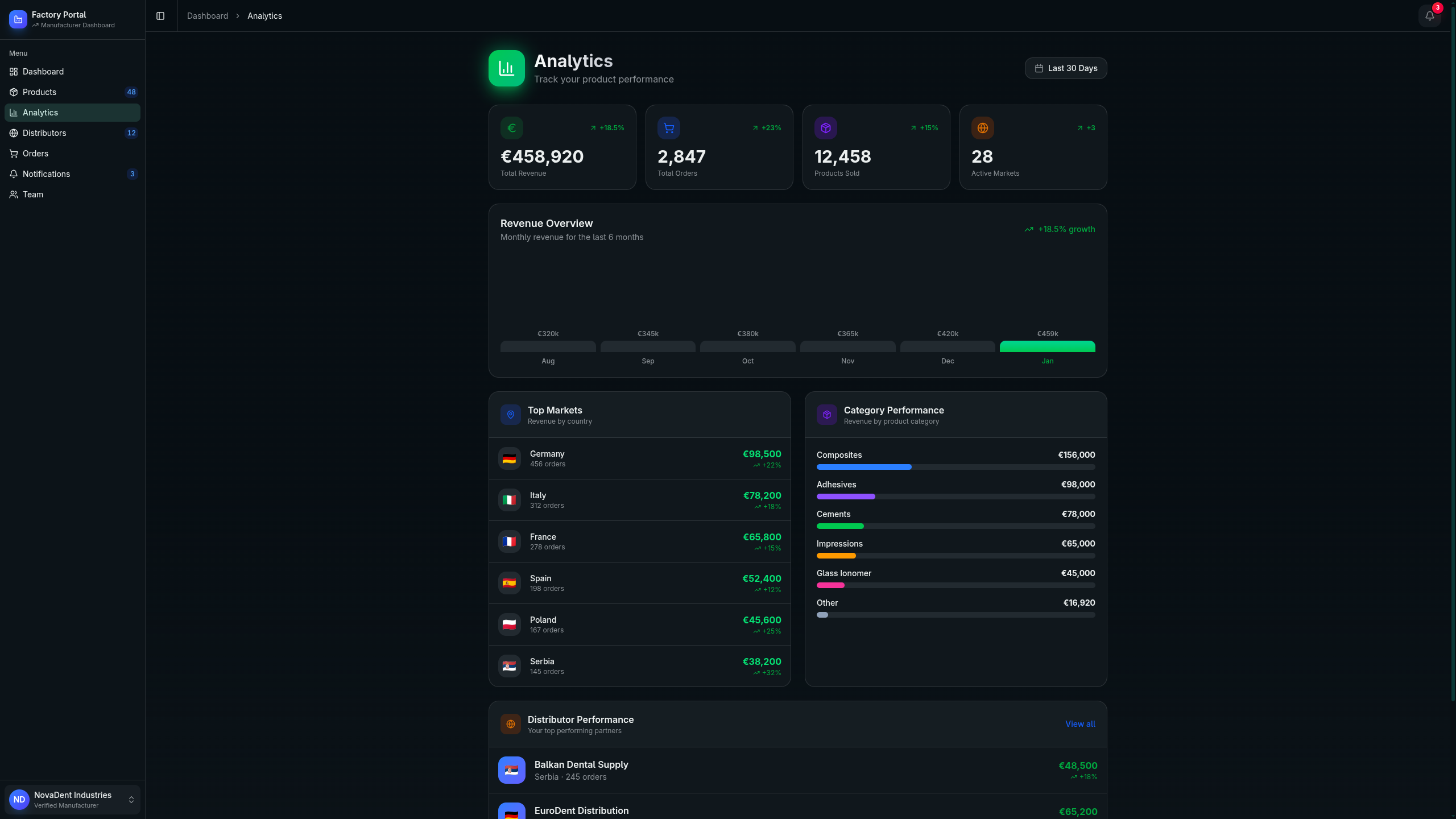Click the green Analytics chart icon
Viewport: 1456px width, 819px height.
pyautogui.click(x=506, y=68)
